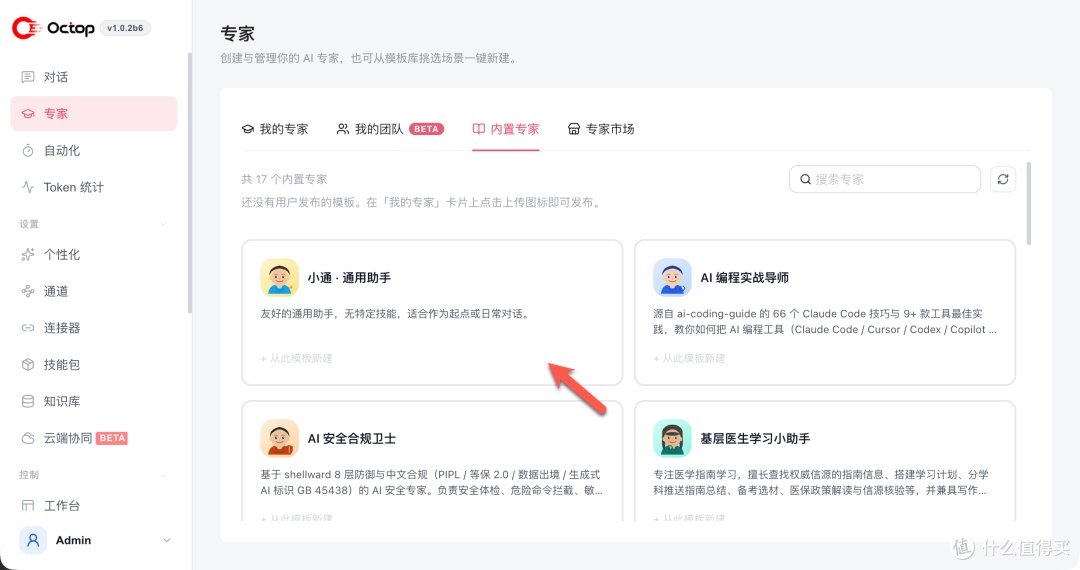Click the magnifier icon in search box
Screen dimensions: 1080x570
(805, 179)
